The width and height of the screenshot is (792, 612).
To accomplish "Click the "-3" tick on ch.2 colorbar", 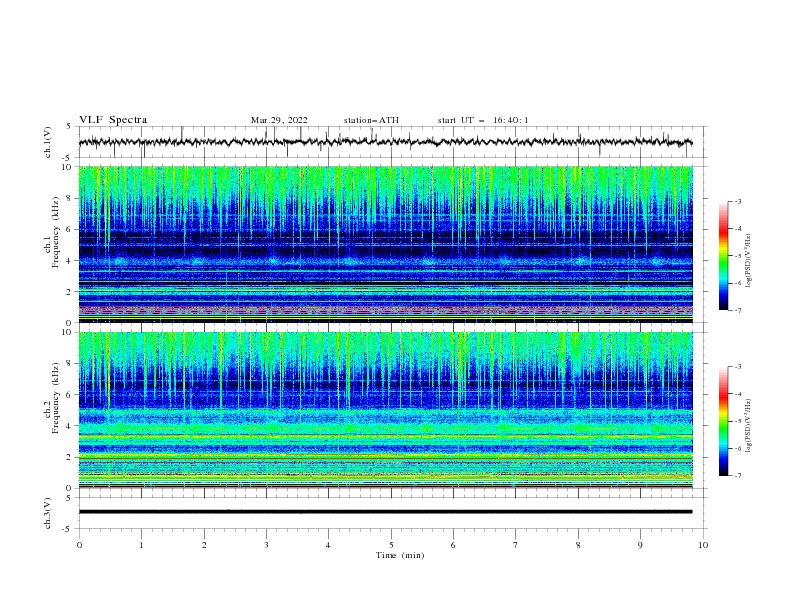I will [737, 367].
